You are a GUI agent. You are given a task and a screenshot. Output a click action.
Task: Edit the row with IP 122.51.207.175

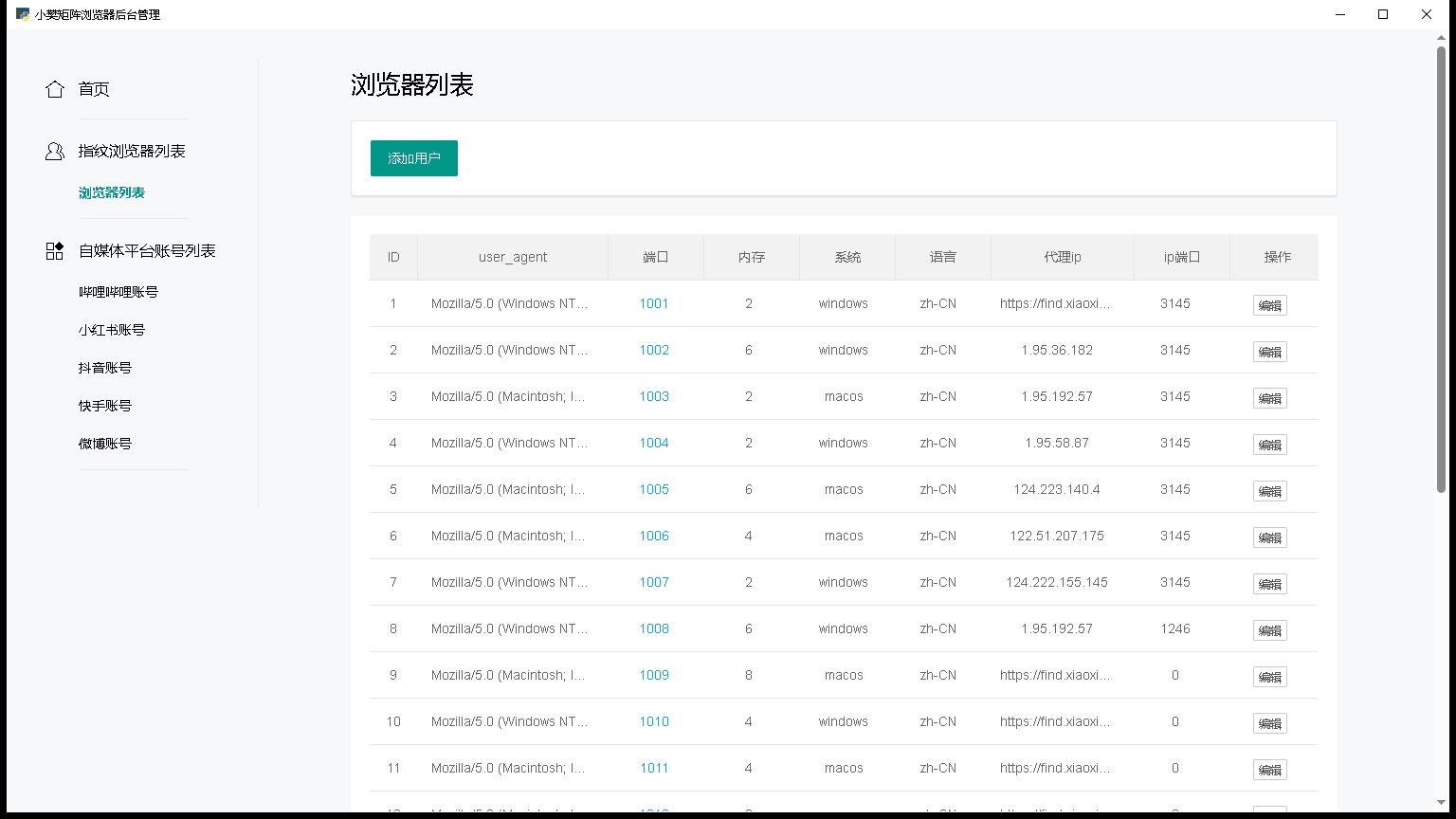click(x=1270, y=537)
